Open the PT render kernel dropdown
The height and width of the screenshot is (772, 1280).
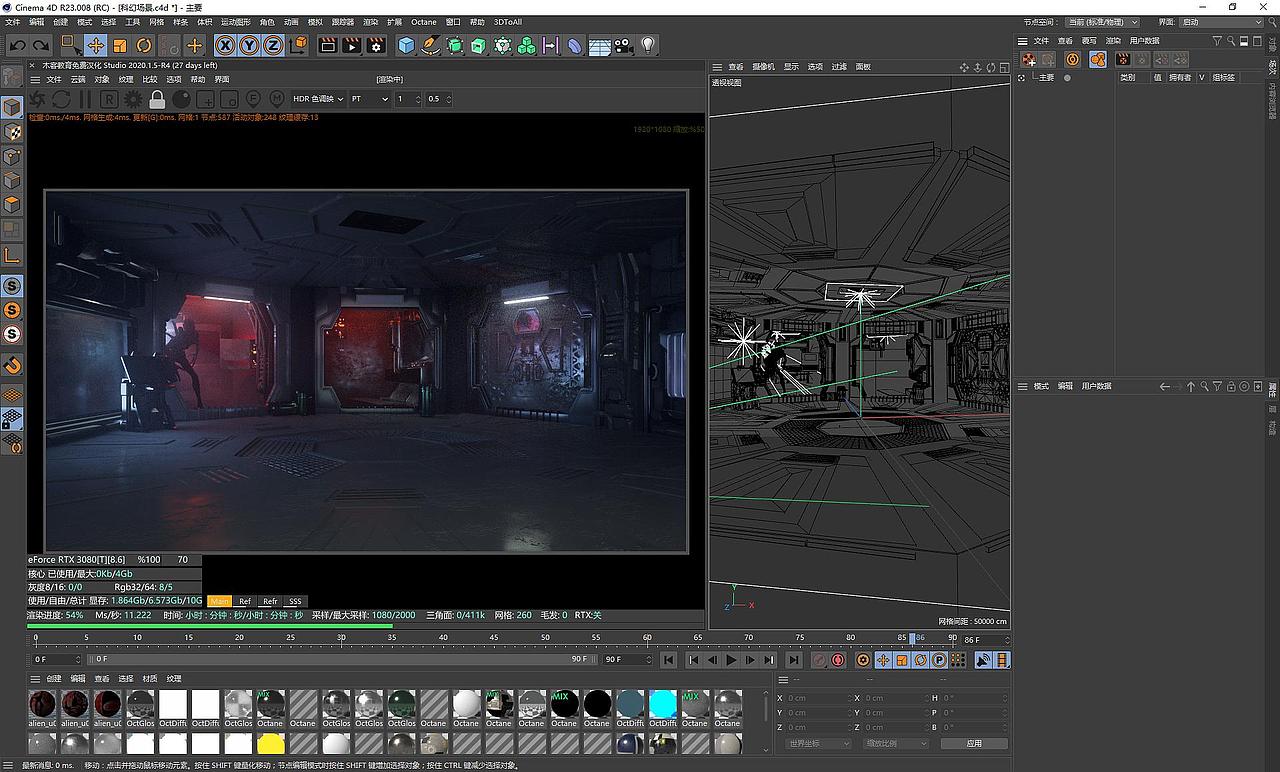[x=369, y=99]
